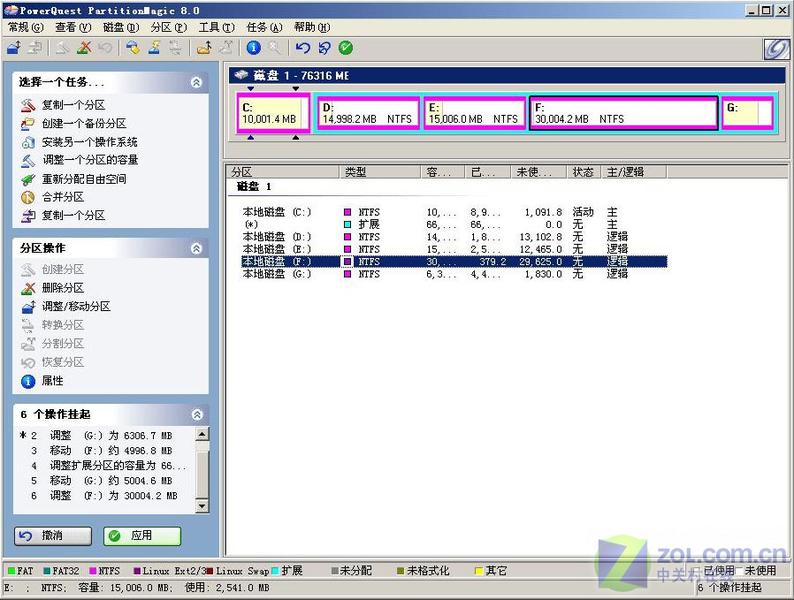
Task: Click the 主/逻辑 column header
Action: click(634, 172)
